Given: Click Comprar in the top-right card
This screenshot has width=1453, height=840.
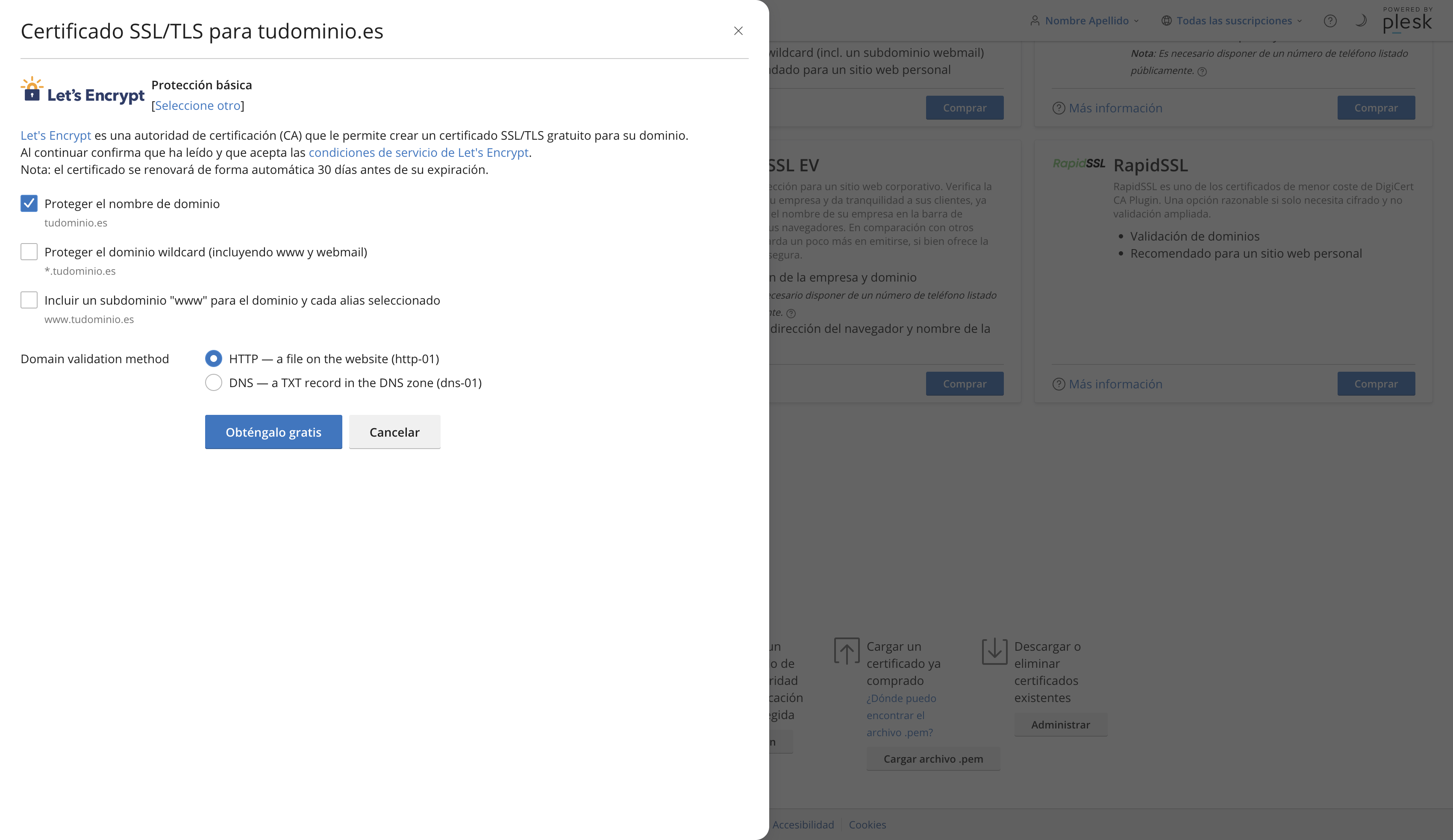Looking at the screenshot, I should pos(1376,108).
